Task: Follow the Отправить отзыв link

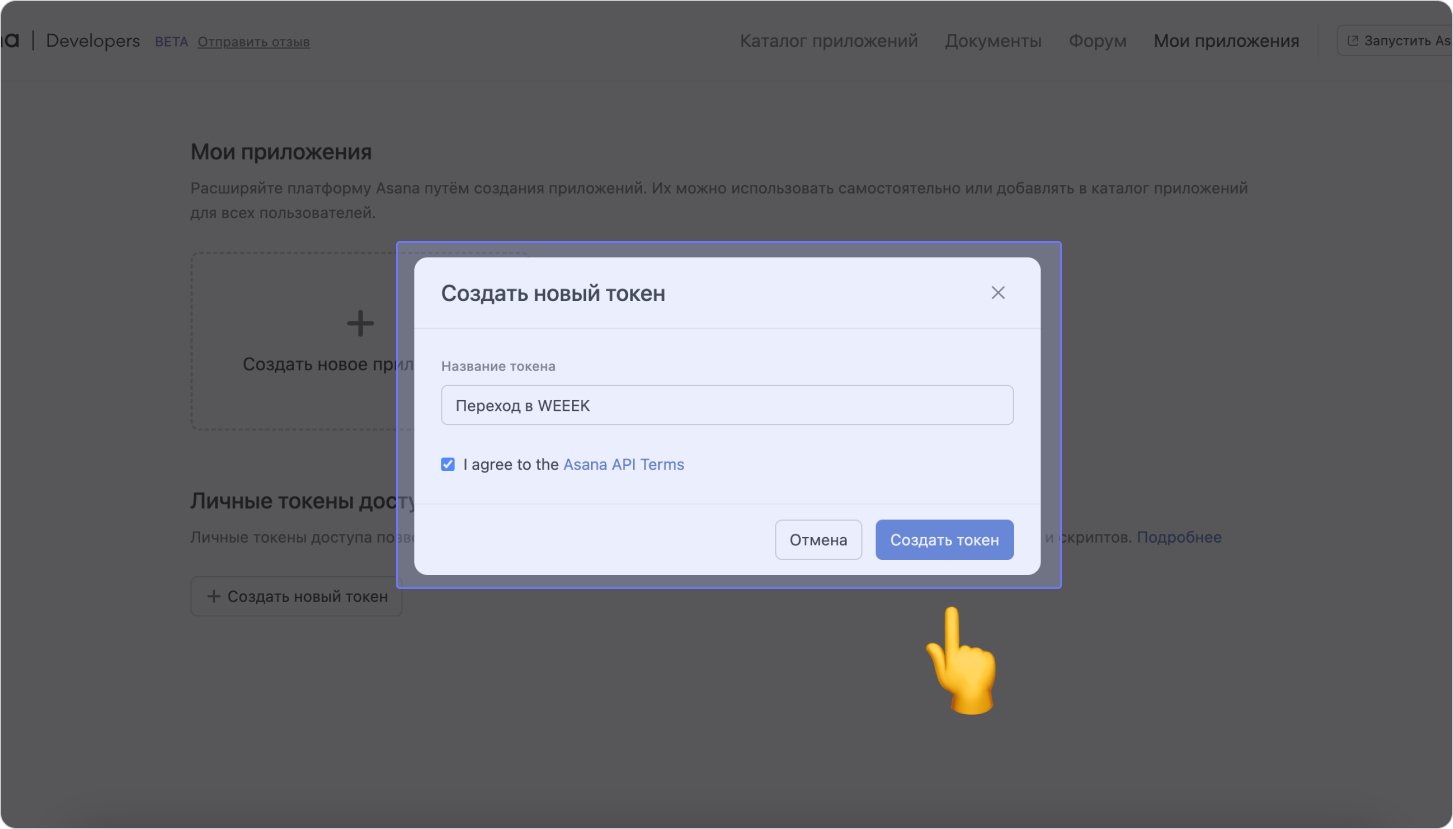Action: click(x=253, y=42)
